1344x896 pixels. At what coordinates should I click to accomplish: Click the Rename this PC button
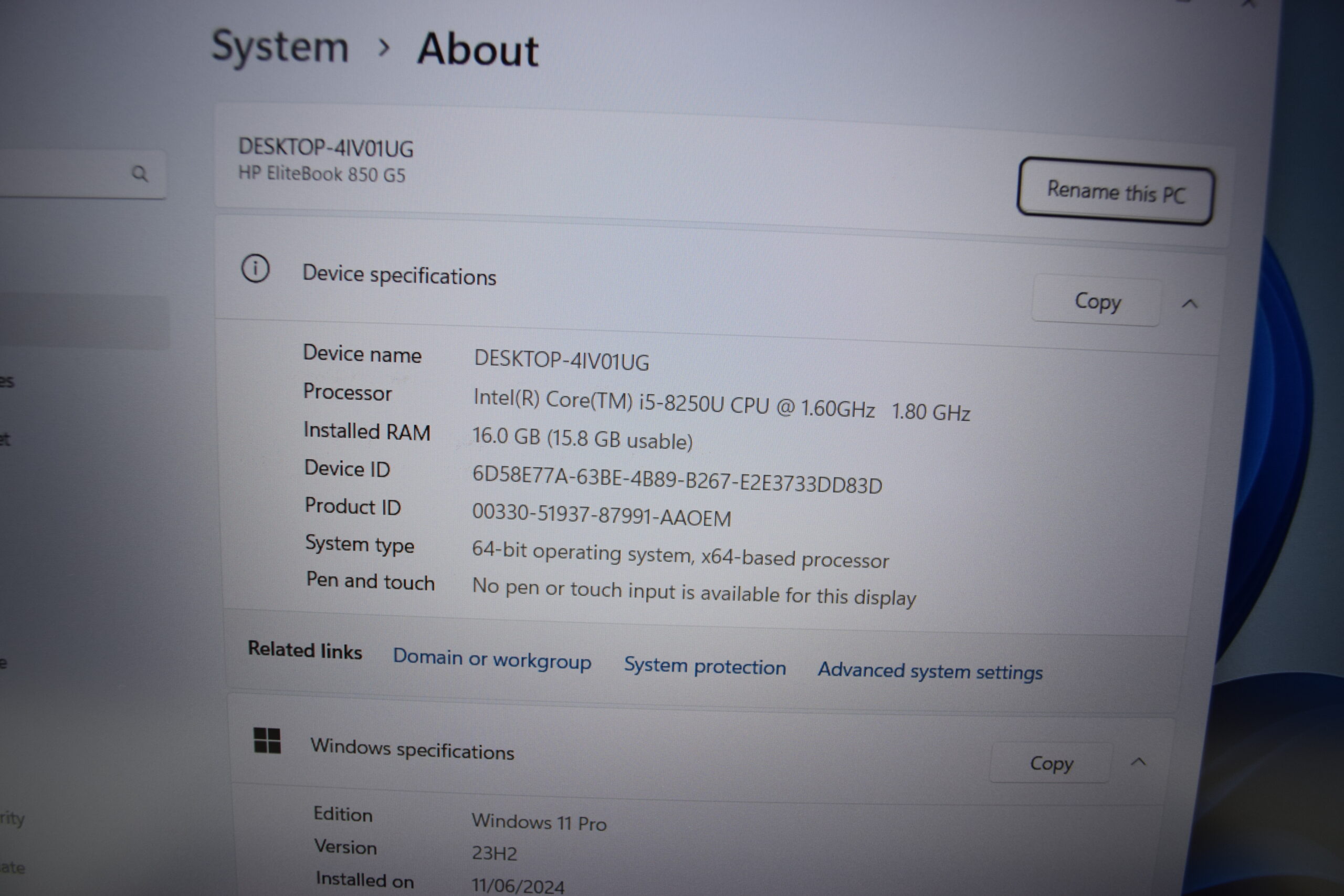[x=1116, y=192]
